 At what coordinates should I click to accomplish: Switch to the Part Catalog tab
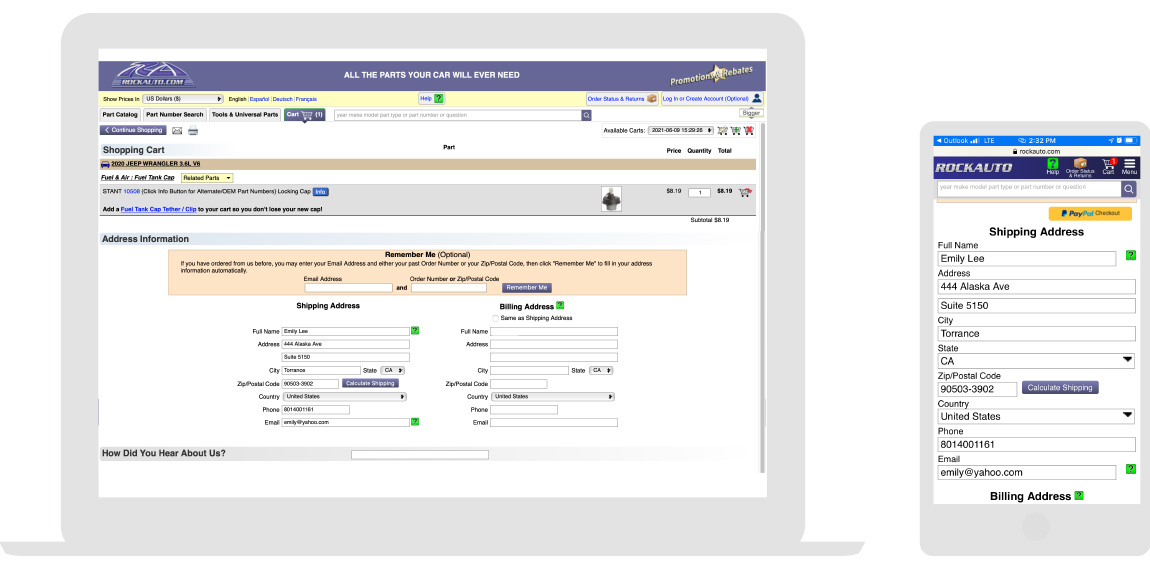tap(120, 114)
